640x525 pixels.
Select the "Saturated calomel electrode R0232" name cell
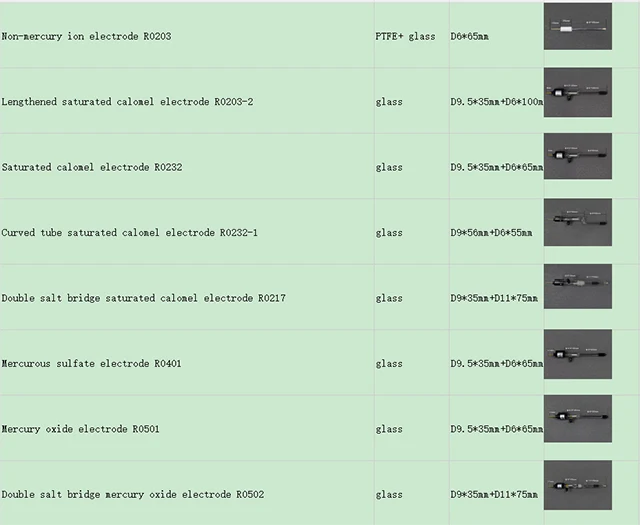pyautogui.click(x=92, y=167)
